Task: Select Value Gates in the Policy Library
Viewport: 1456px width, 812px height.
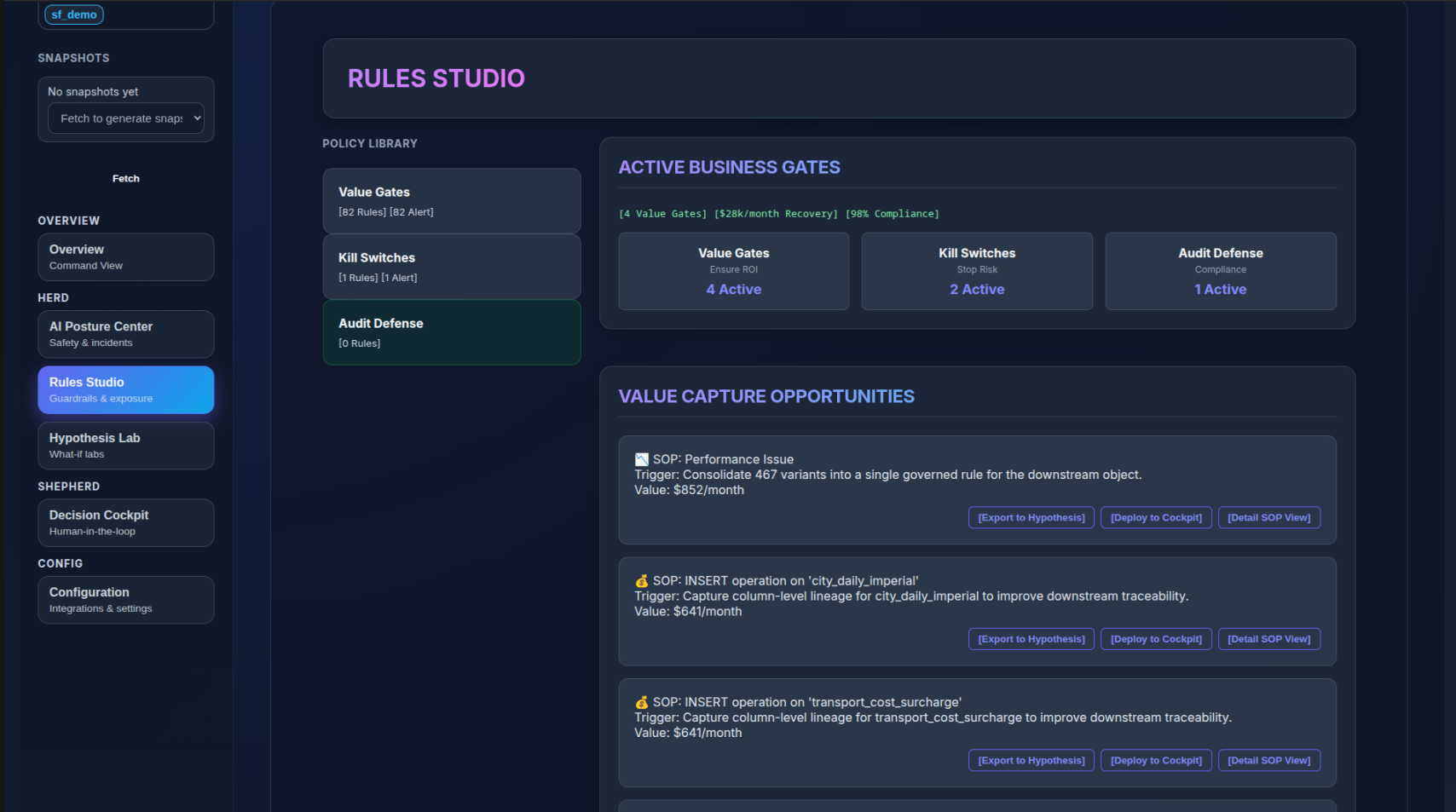Action: click(451, 200)
